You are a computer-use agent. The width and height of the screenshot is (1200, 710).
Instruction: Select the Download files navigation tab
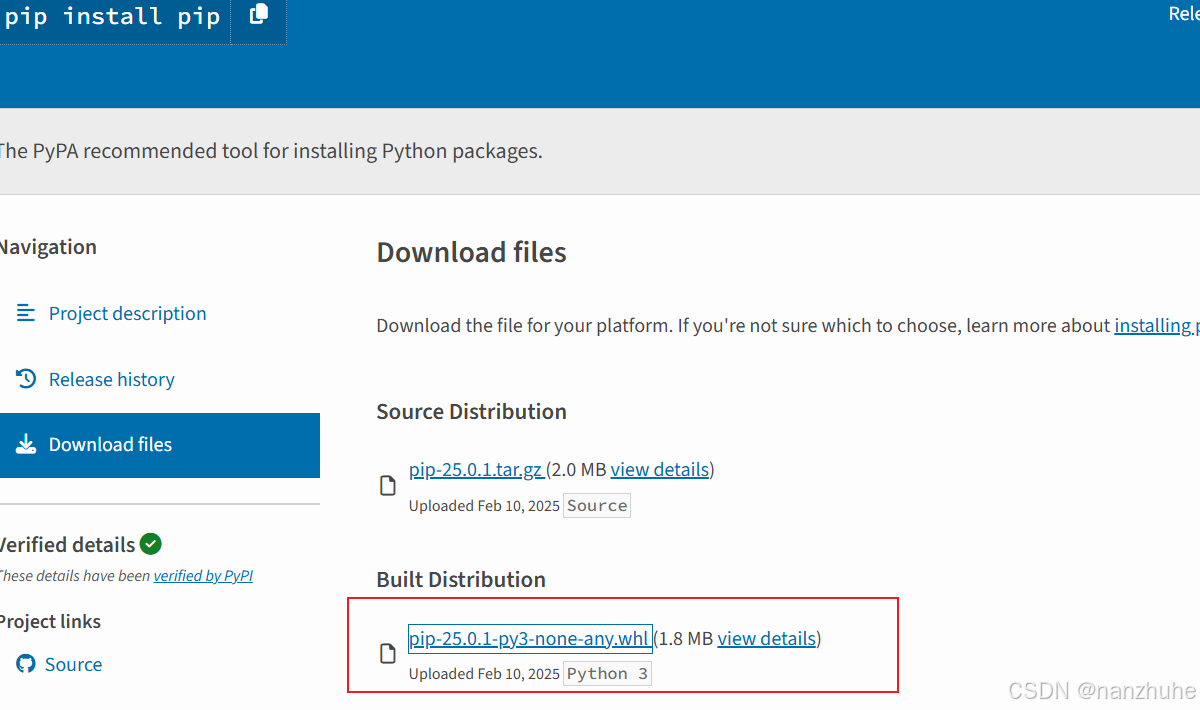[x=110, y=444]
